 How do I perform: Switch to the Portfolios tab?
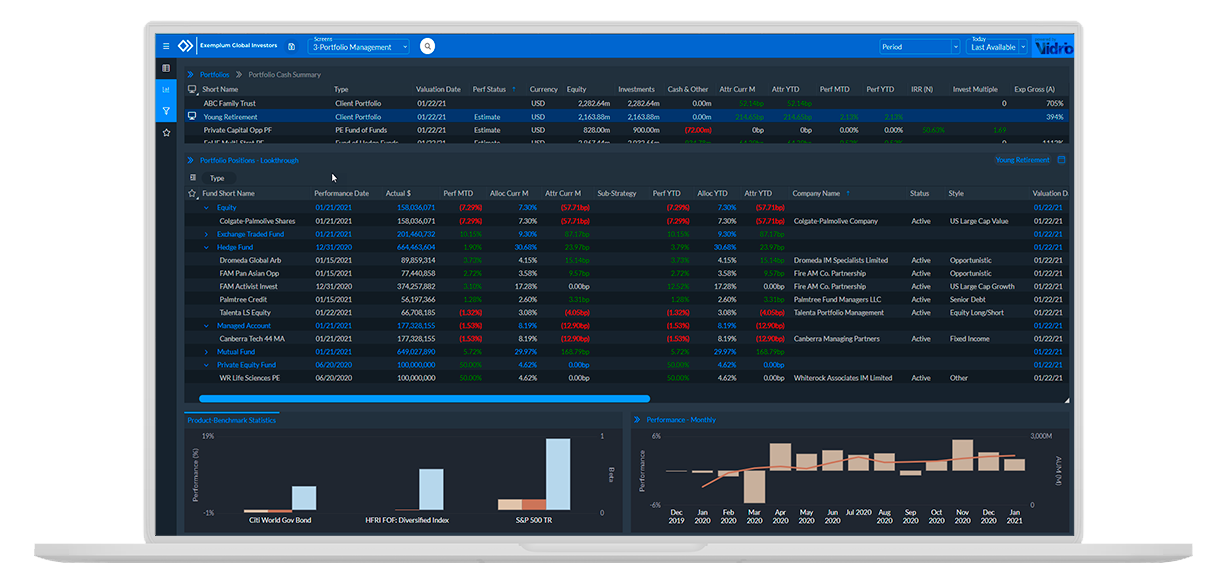pyautogui.click(x=214, y=74)
